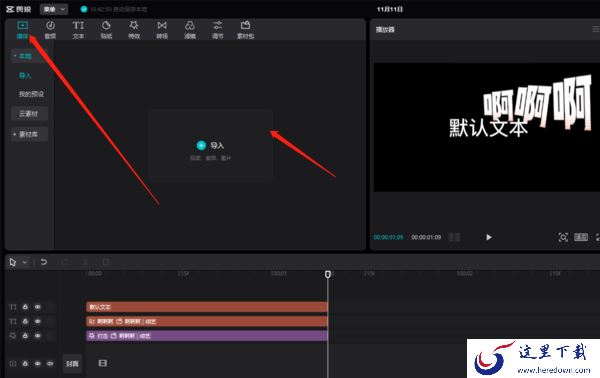Lock the main video track
Image resolution: width=600 pixels, height=378 pixels.
pos(25,363)
